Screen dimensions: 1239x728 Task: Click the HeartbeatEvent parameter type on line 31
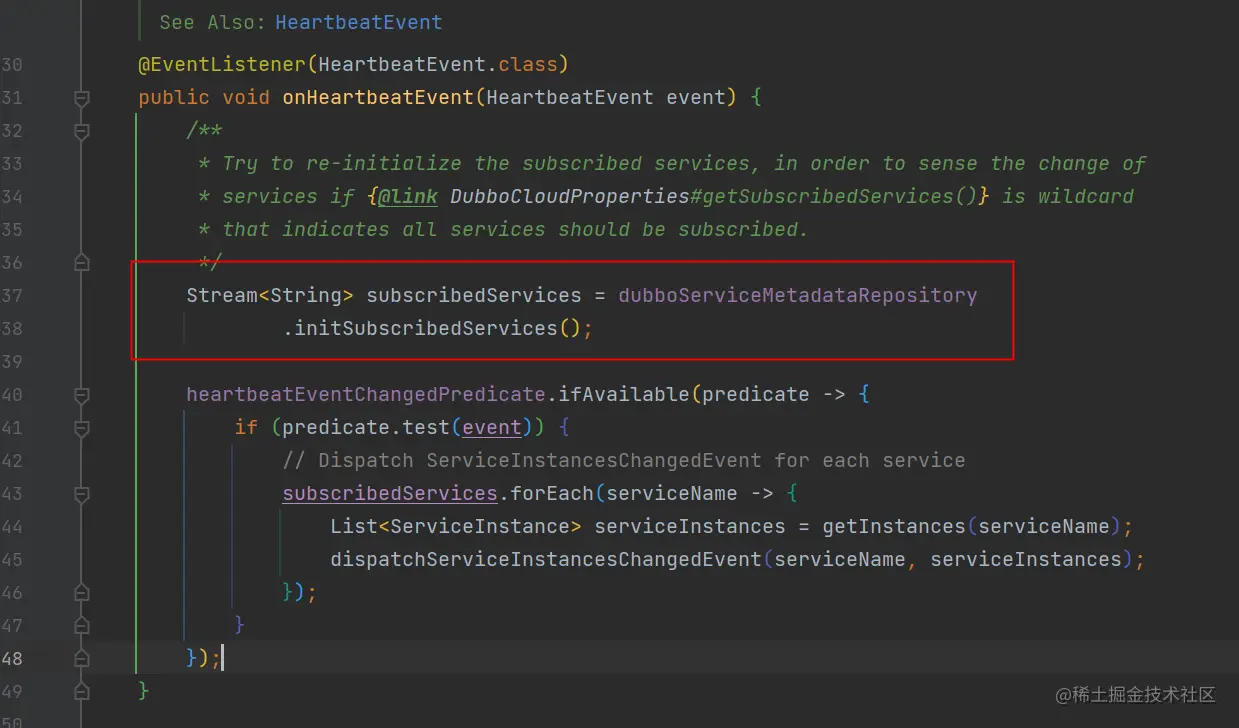tap(569, 98)
